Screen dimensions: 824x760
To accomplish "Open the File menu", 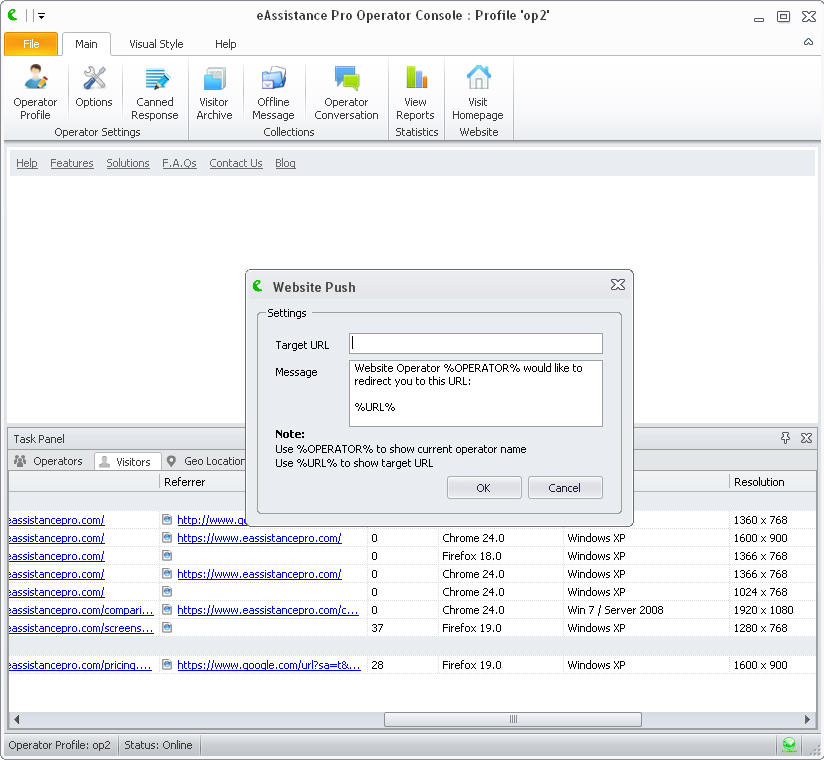I will coord(31,44).
